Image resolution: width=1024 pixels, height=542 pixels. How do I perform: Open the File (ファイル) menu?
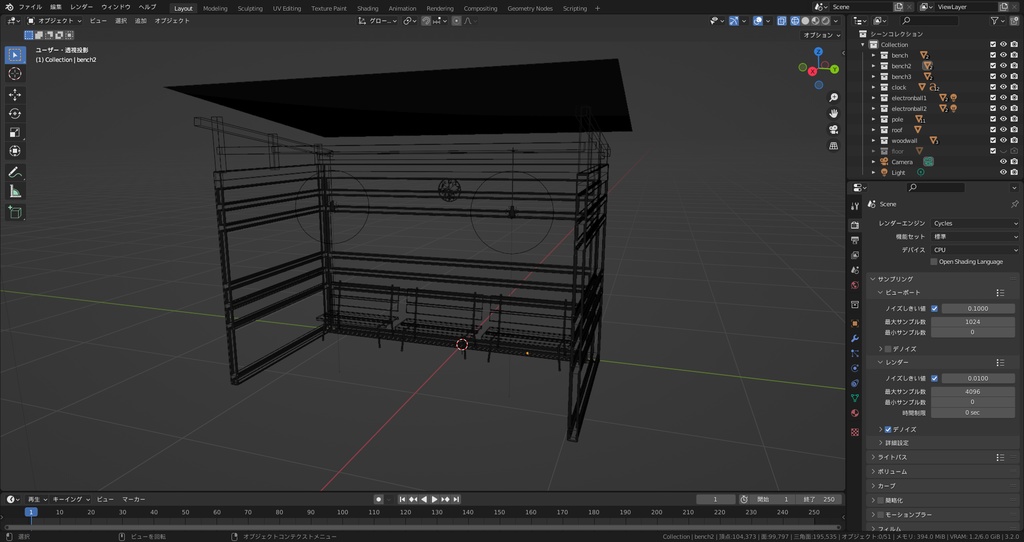(x=30, y=7)
